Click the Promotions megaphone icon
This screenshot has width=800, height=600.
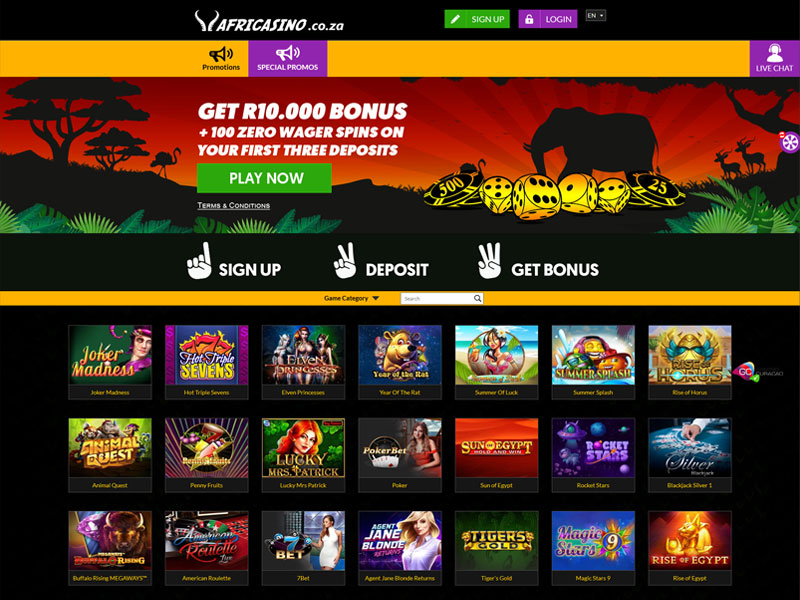[x=221, y=54]
